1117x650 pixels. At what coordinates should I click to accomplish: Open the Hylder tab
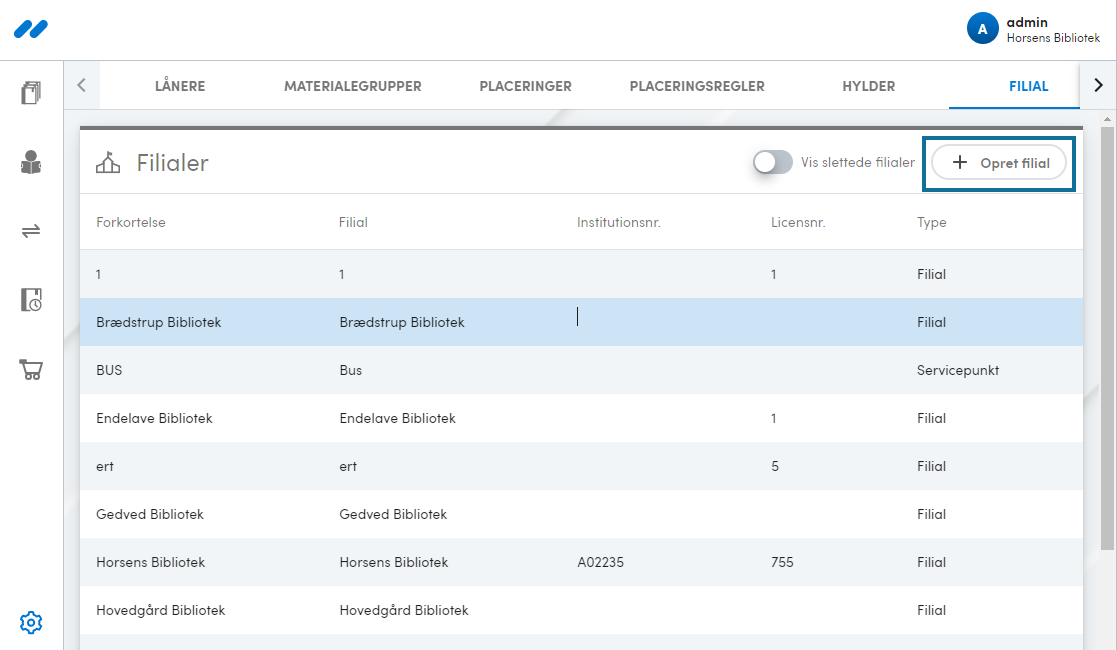click(868, 86)
